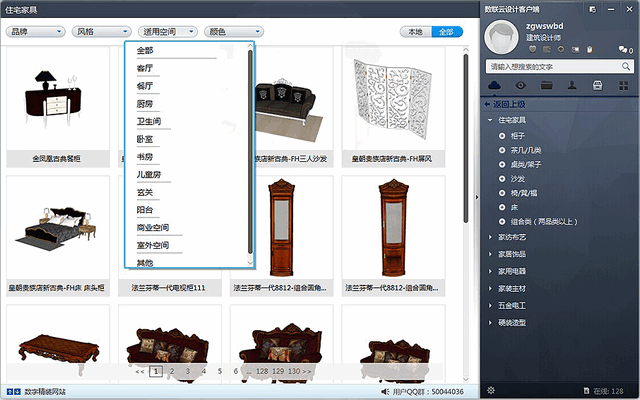Image resolution: width=640 pixels, height=400 pixels.
Task: Click the speaker icon in the status bar
Action: [x=384, y=391]
